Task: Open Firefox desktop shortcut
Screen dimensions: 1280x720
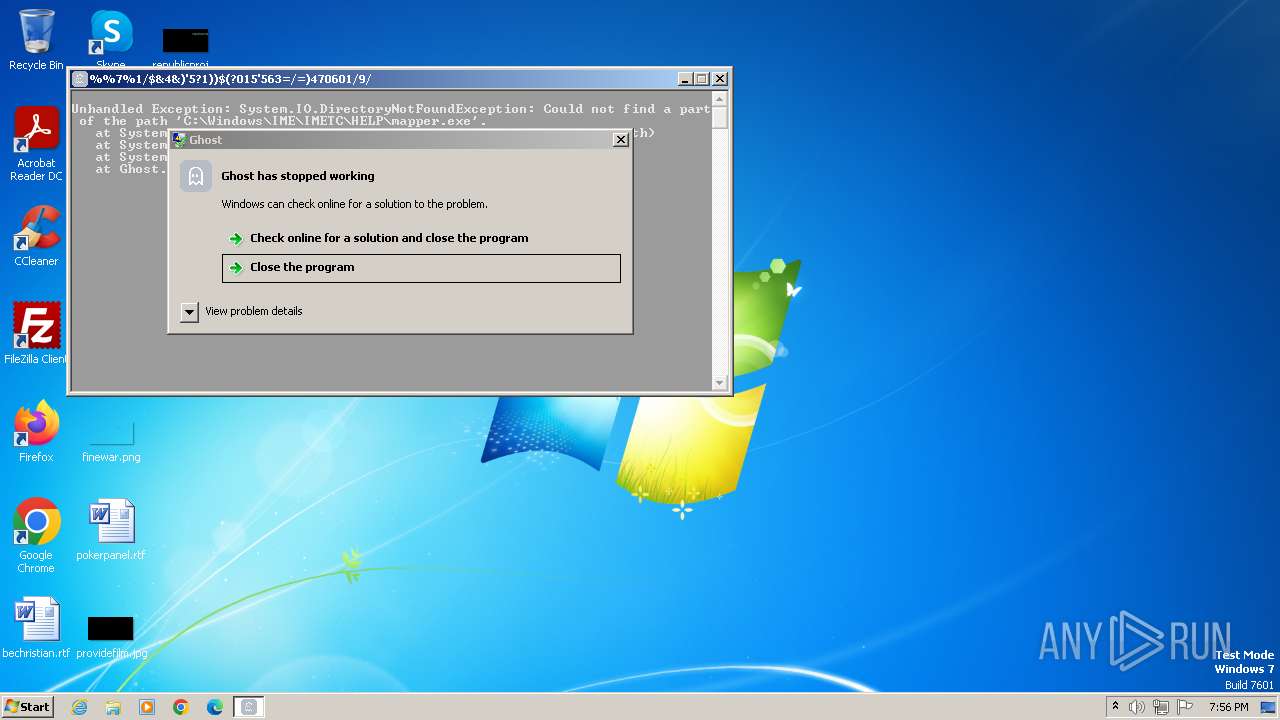Action: click(x=37, y=432)
